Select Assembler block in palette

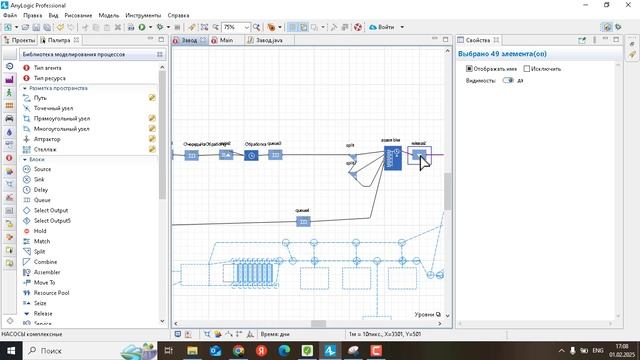(x=47, y=272)
